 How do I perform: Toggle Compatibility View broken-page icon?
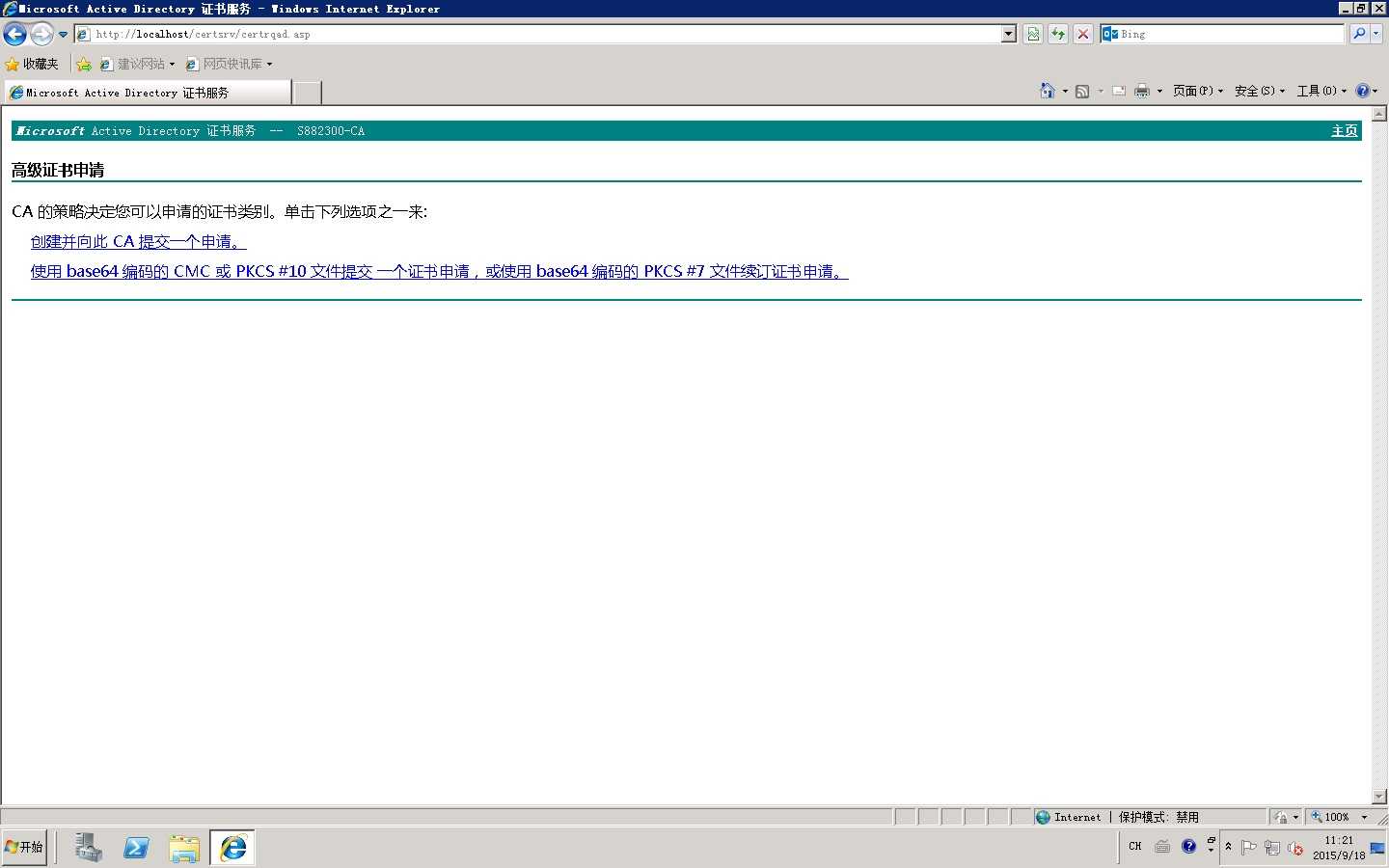(1033, 34)
